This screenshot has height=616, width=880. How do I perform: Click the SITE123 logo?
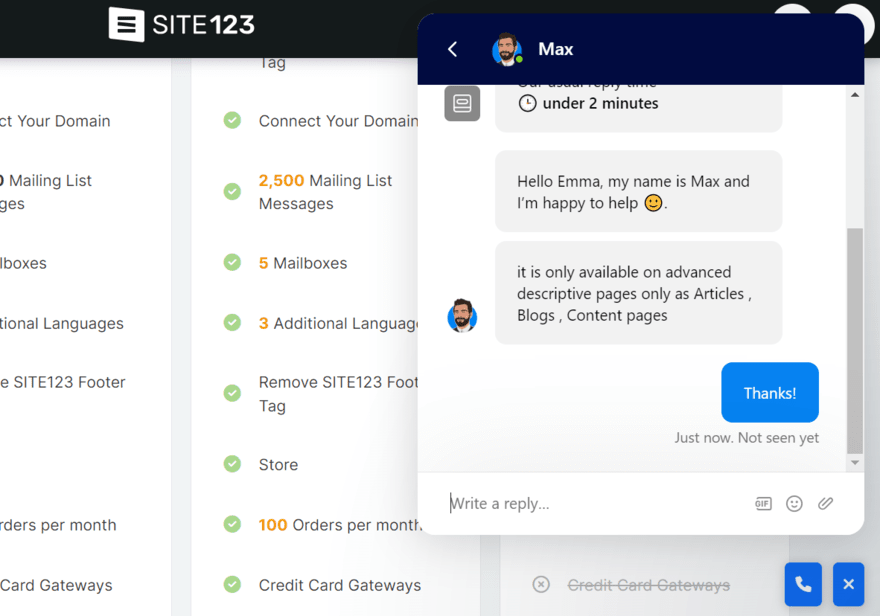pos(181,25)
